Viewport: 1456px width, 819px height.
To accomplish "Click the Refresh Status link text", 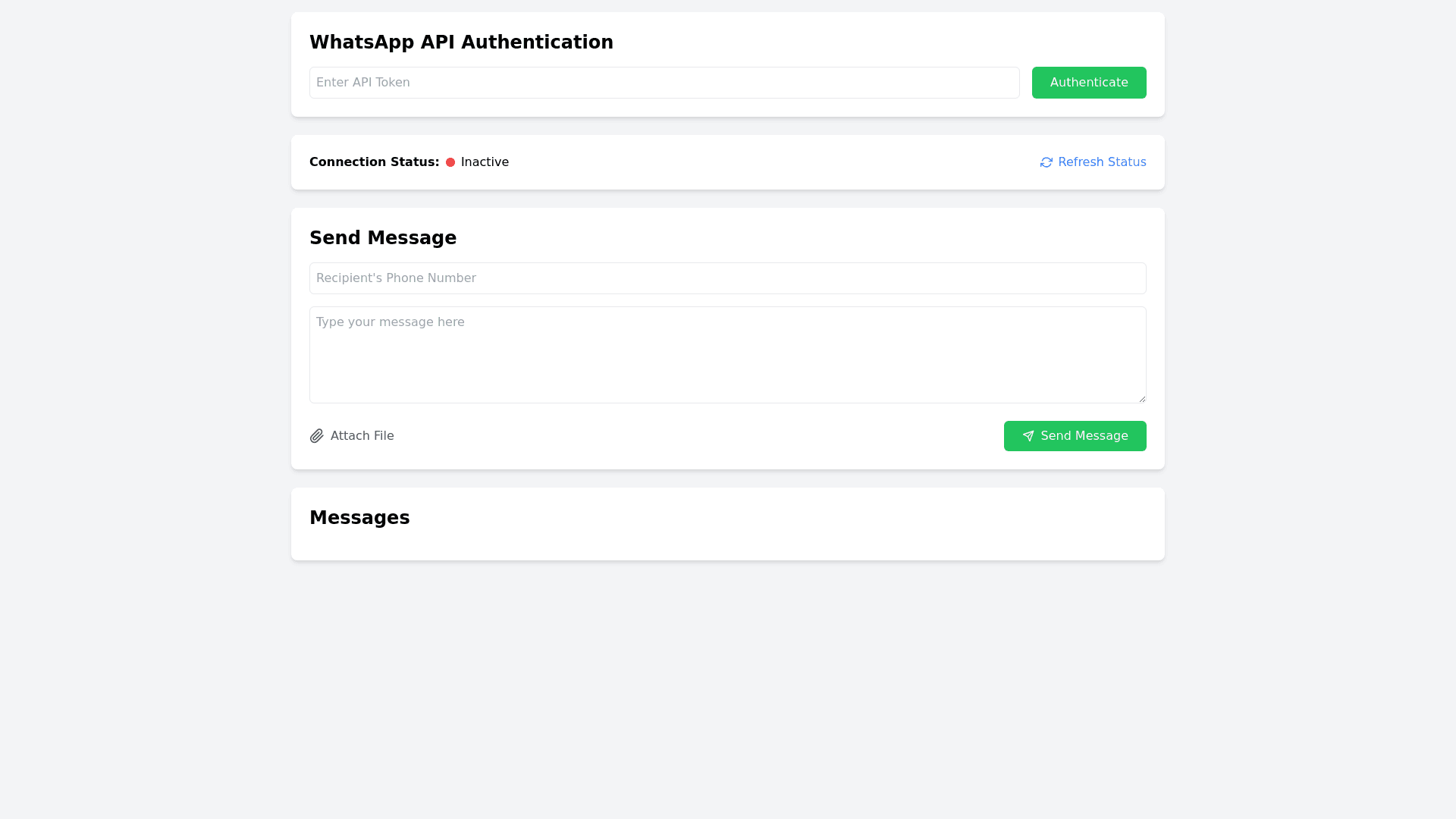I will [1102, 162].
